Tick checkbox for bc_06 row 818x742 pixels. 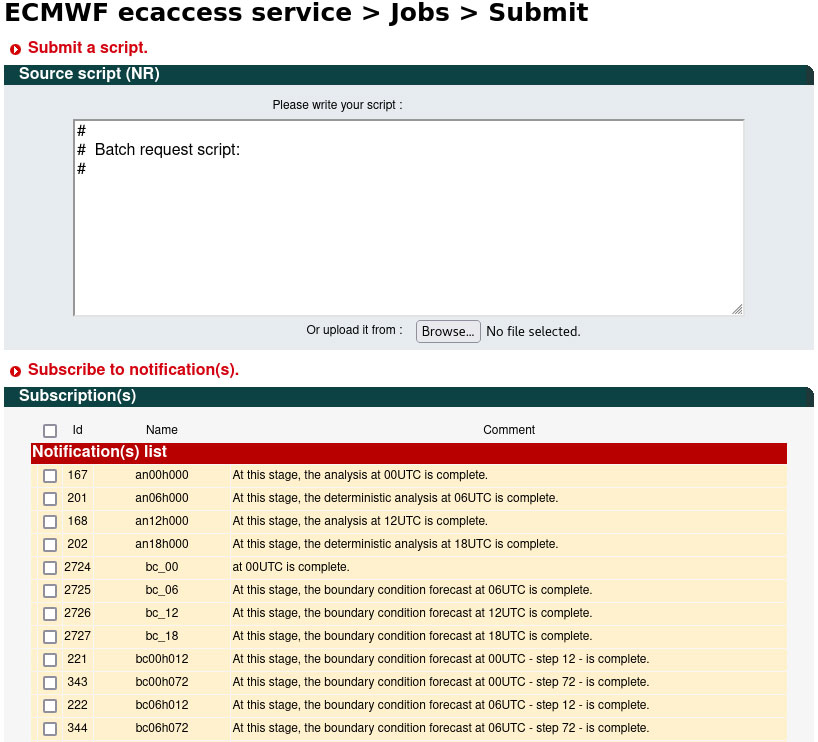(50, 590)
